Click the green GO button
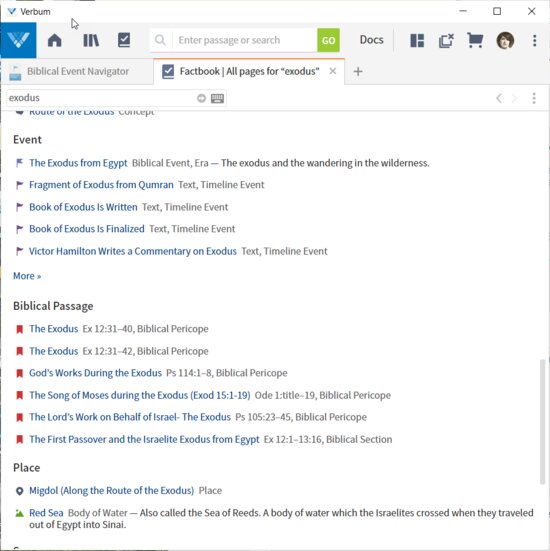Screen dimensions: 550x551 point(328,40)
